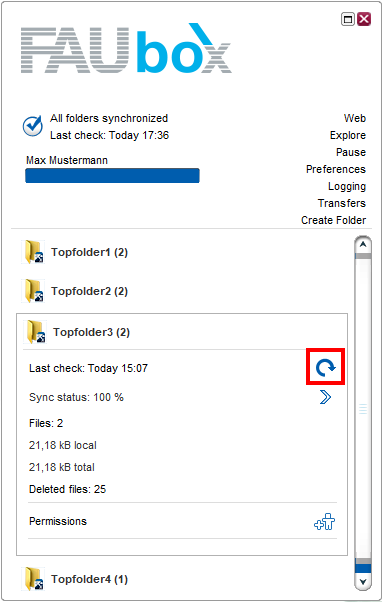The image size is (382, 602).
Task: Click the double chevron beside Sync status
Action: (x=325, y=397)
